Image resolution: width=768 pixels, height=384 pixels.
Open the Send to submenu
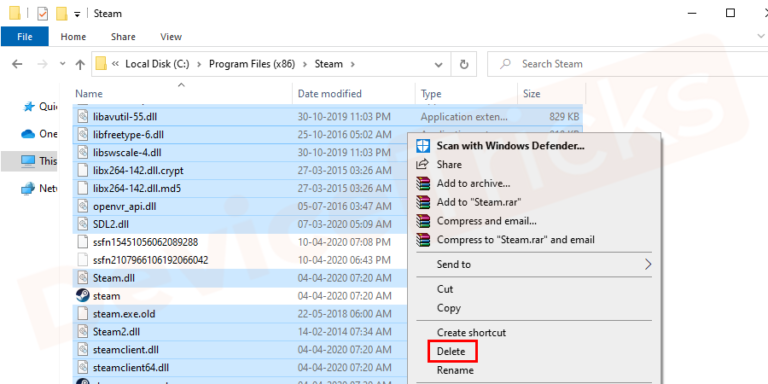click(534, 264)
